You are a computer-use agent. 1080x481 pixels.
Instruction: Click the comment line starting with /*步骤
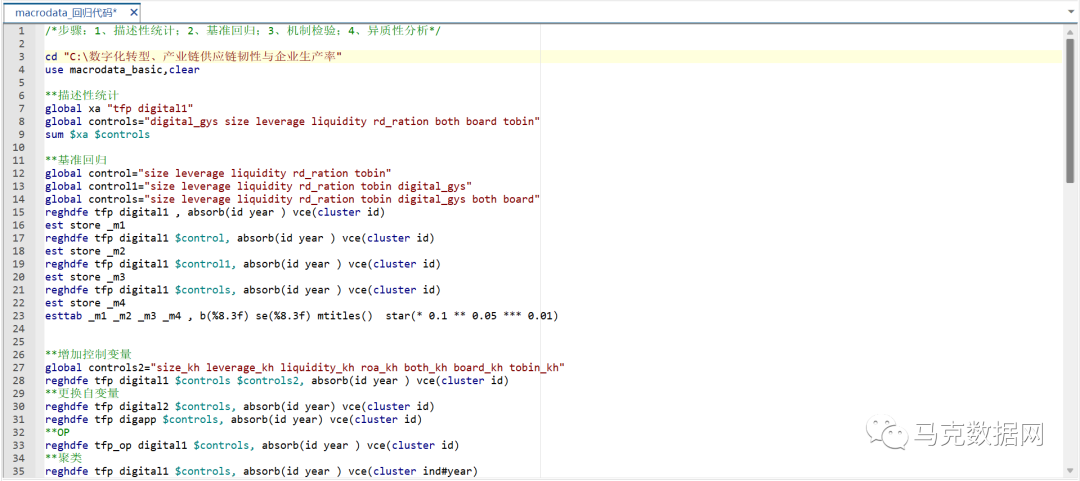243,31
